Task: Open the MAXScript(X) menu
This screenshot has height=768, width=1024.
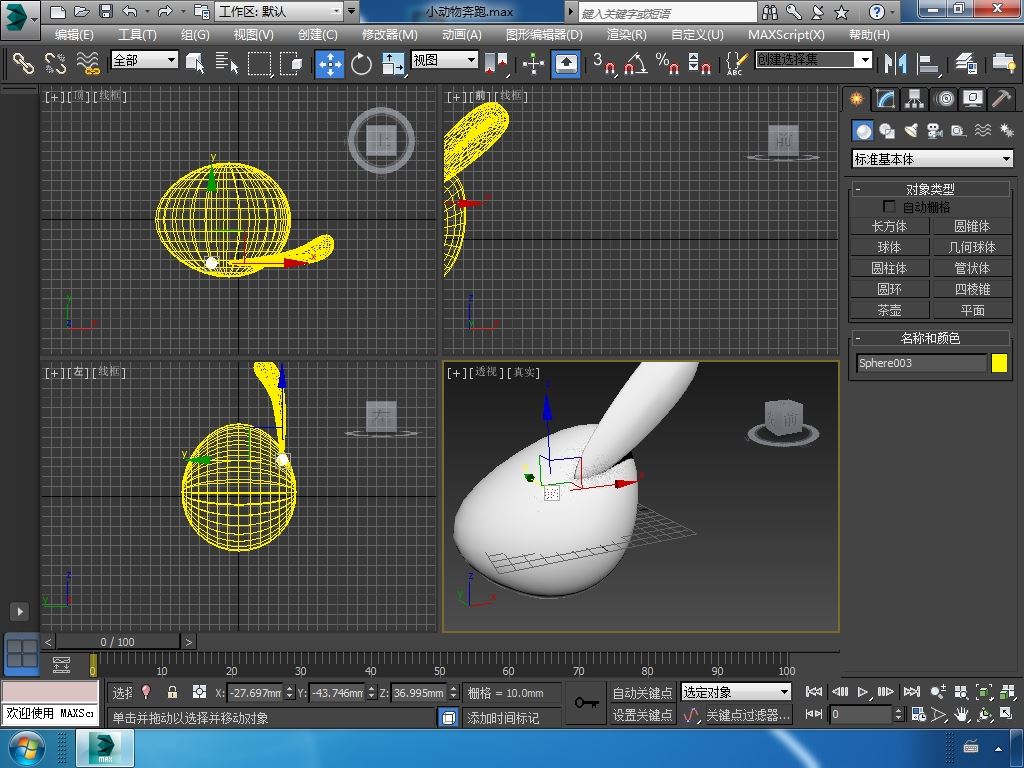Action: [786, 35]
